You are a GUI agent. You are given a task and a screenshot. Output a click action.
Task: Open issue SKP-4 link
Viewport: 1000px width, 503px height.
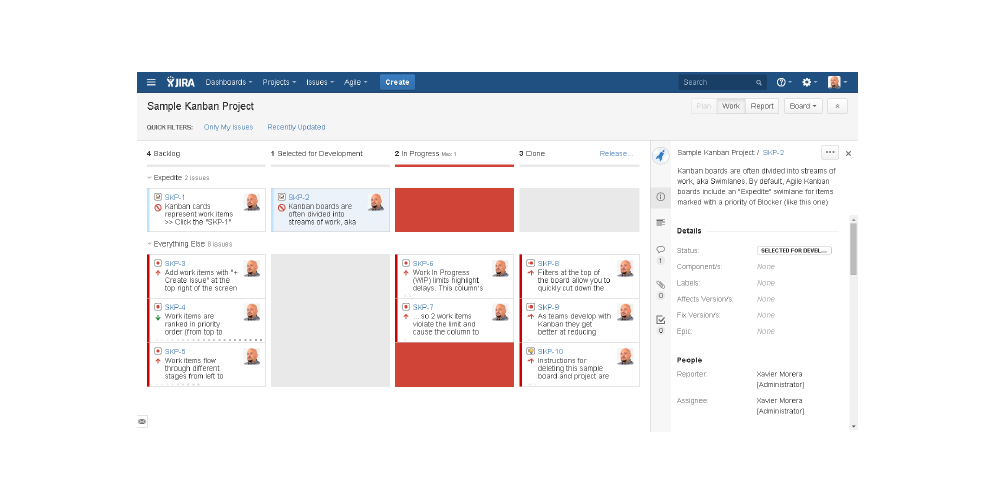click(175, 307)
